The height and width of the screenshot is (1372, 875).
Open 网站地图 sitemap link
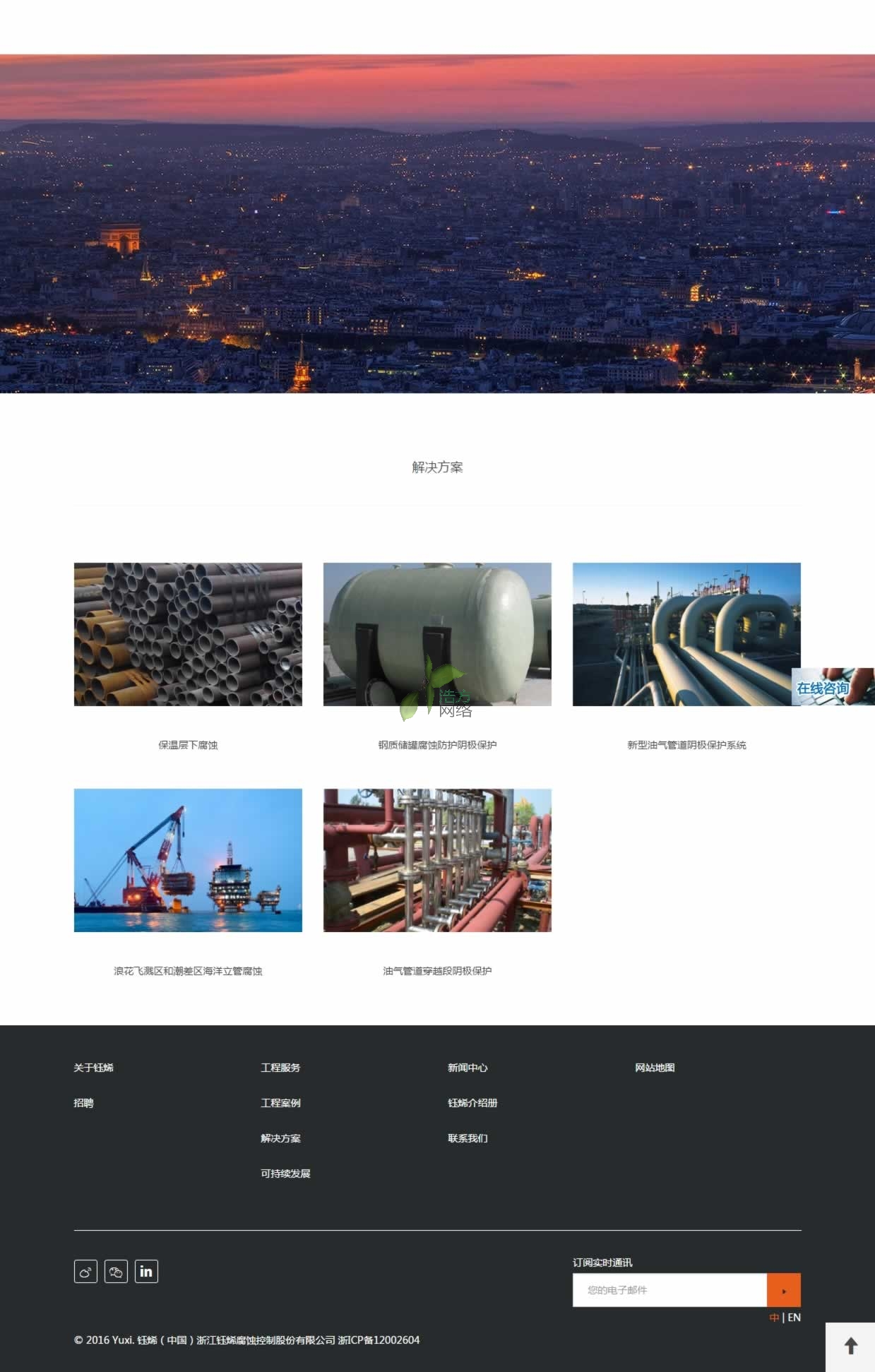(655, 1068)
